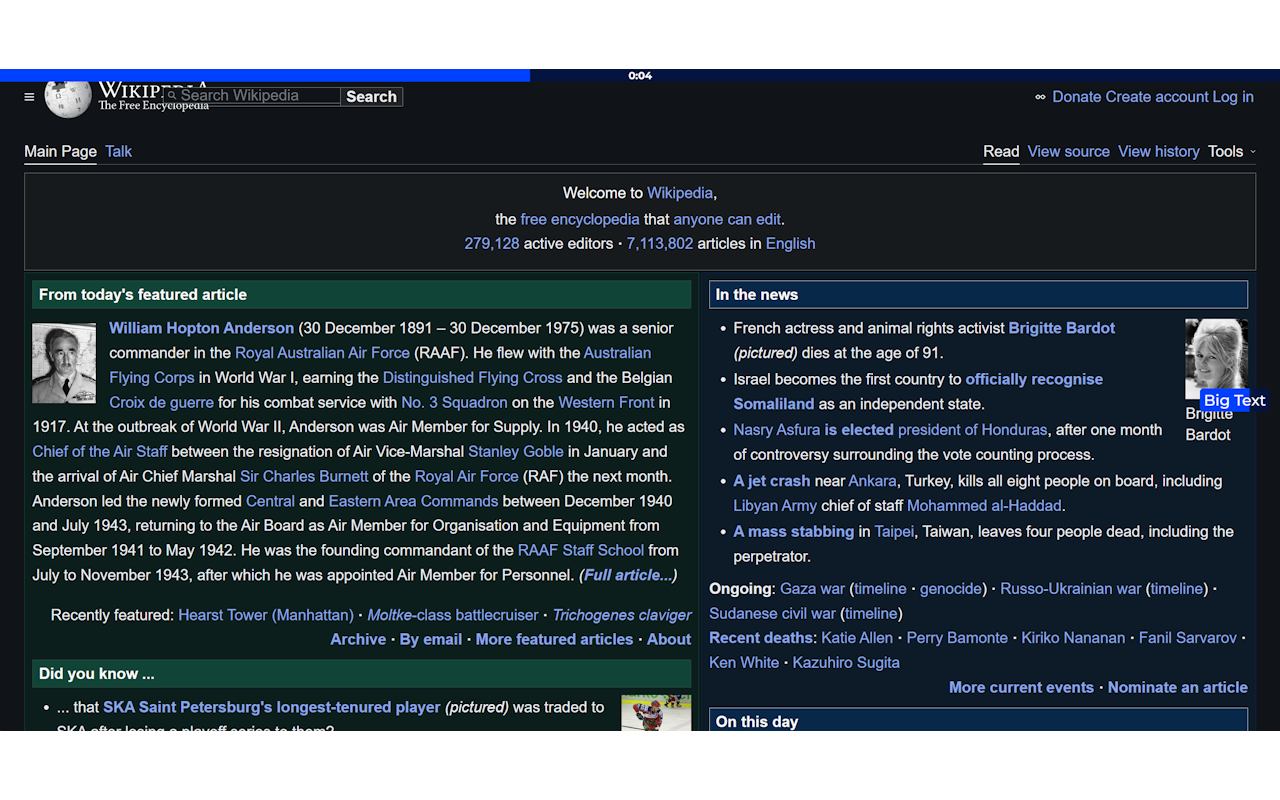Click the Ankara link

[x=873, y=481]
